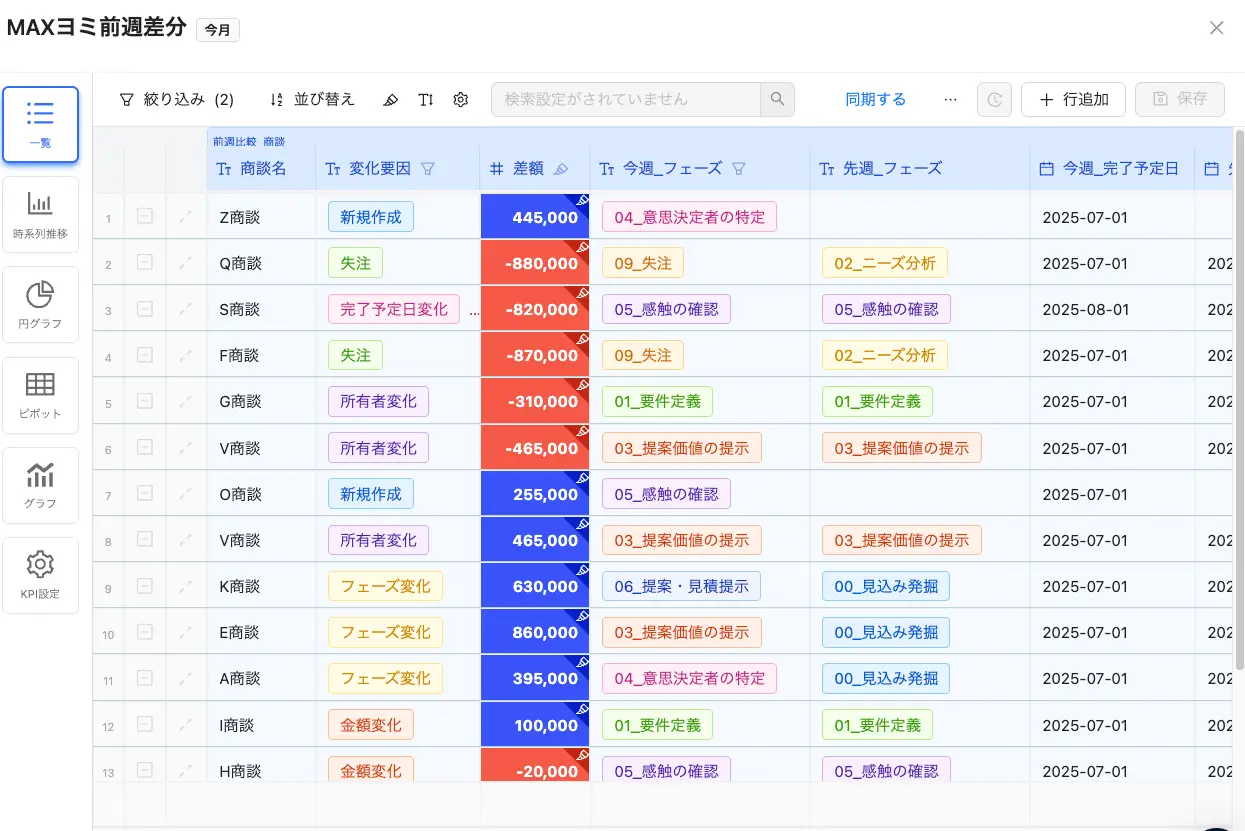Open the detail arrow for O商談 row
The height and width of the screenshot is (831, 1245).
pos(185,493)
